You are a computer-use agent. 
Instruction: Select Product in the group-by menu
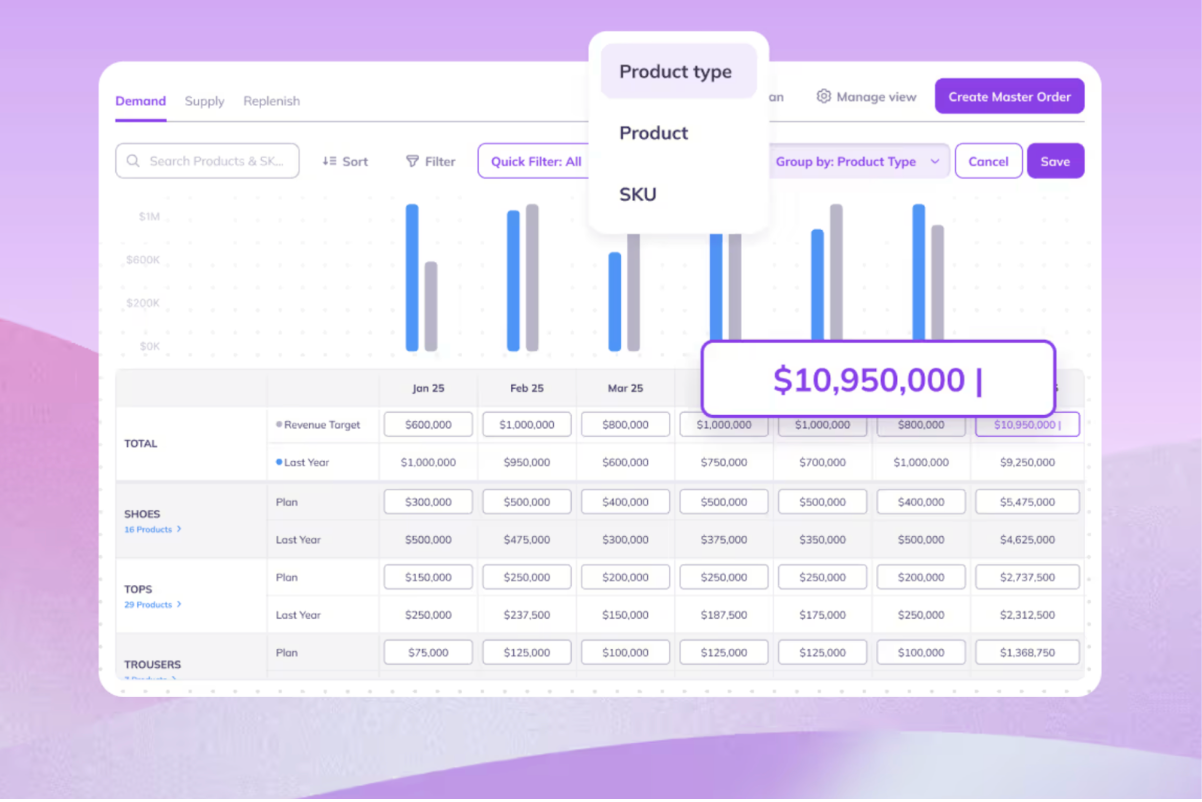pyautogui.click(x=654, y=133)
